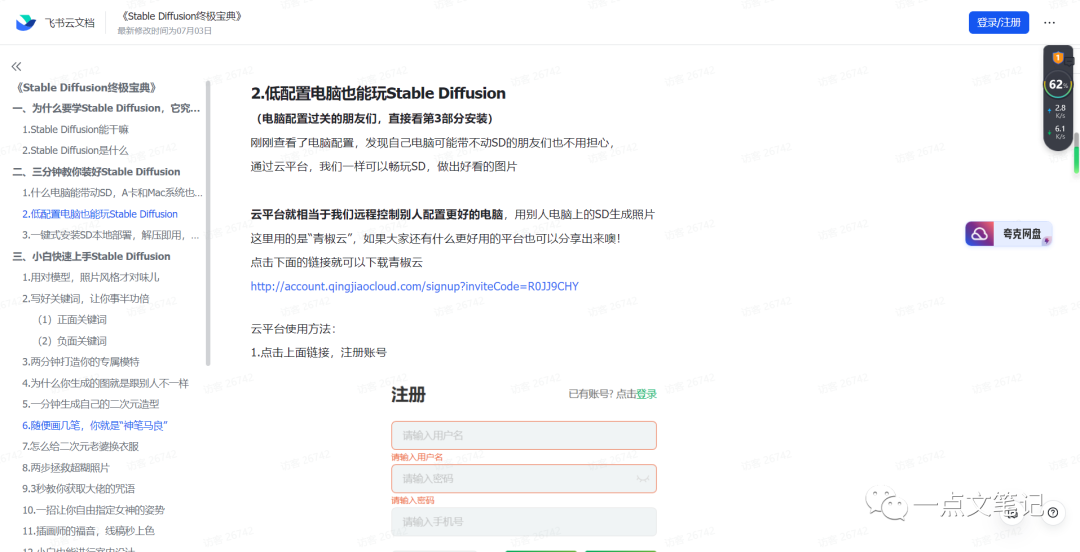Jump to 7.怎么给二次元老婆换衣服

[80, 447]
